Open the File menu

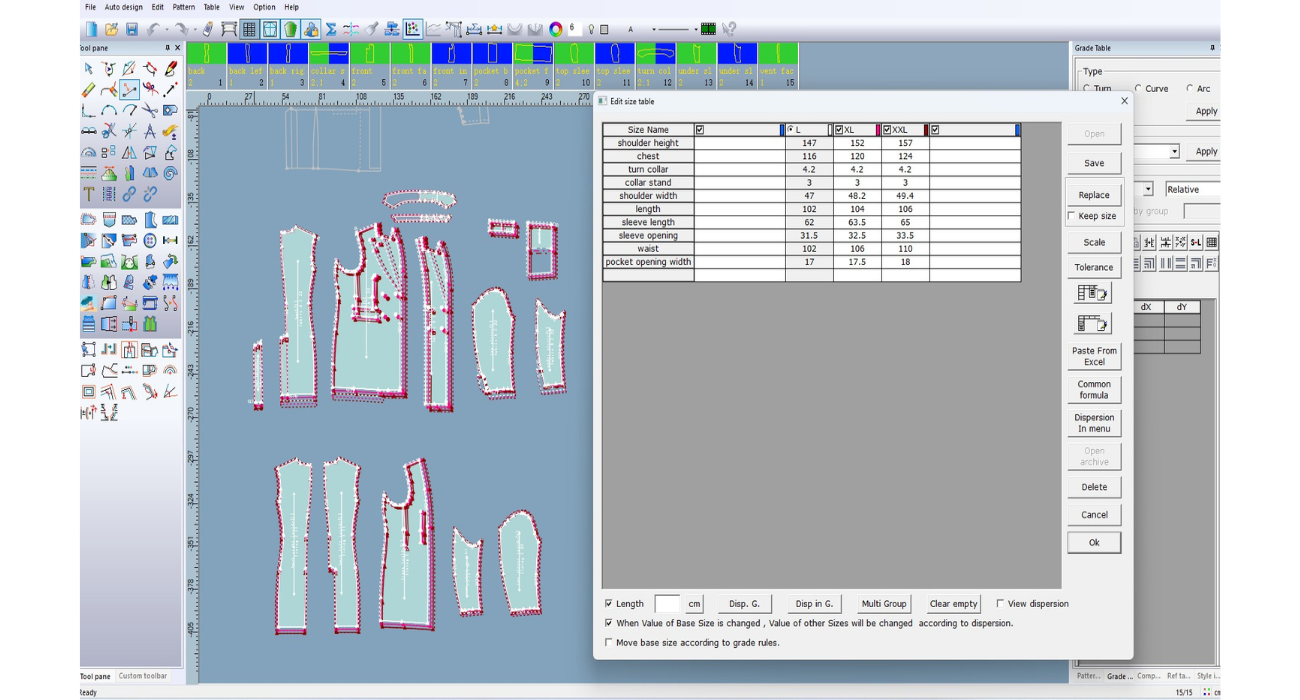pyautogui.click(x=90, y=7)
